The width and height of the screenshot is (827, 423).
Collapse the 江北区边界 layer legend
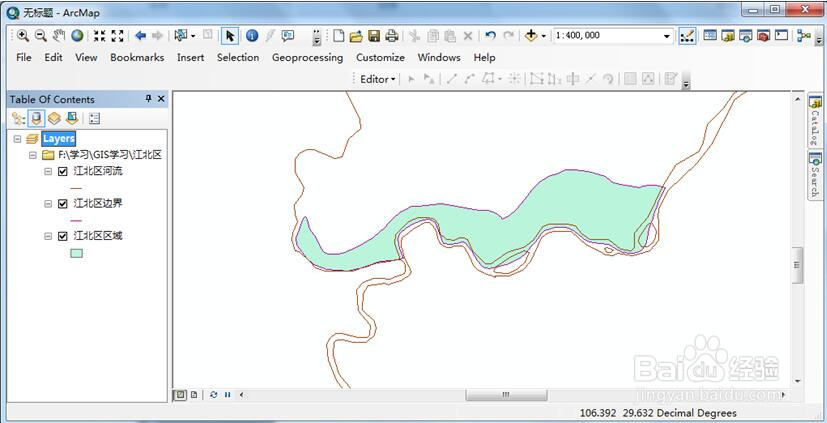[x=48, y=204]
